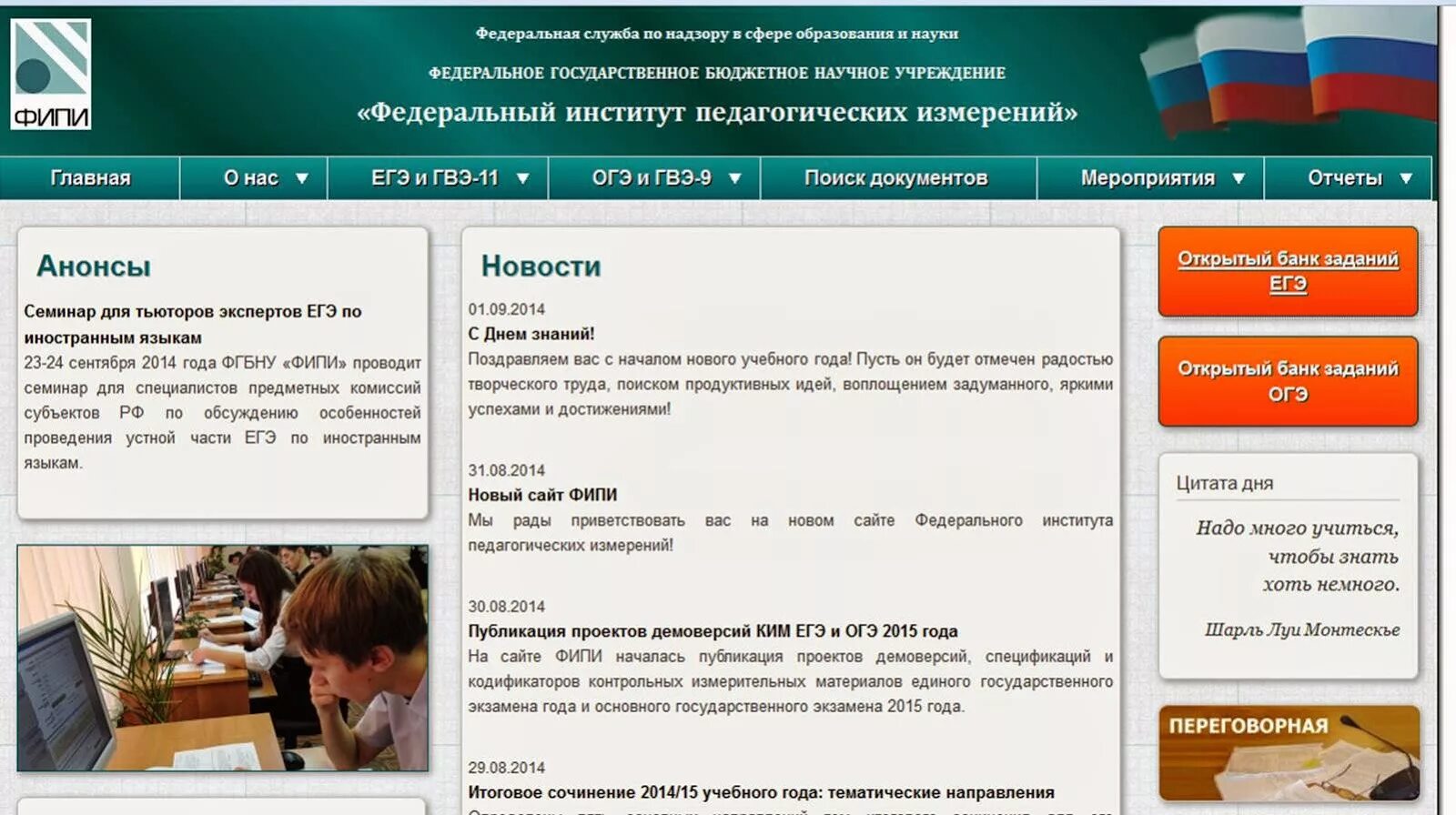1456x815 pixels.
Task: Open news Публикация проектов демоверсий КИМ
Action: [x=713, y=631]
